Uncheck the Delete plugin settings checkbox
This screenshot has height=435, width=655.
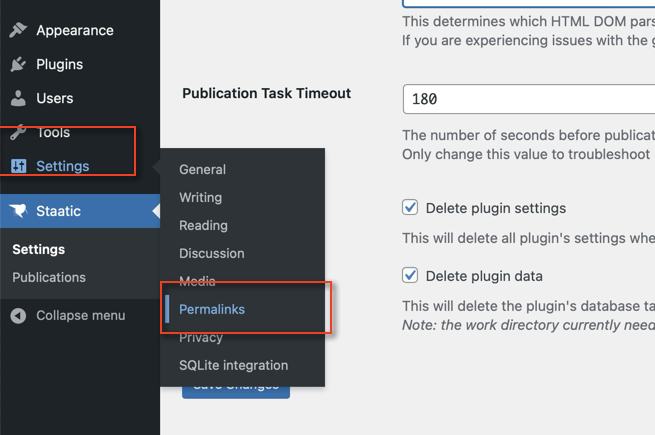(410, 207)
